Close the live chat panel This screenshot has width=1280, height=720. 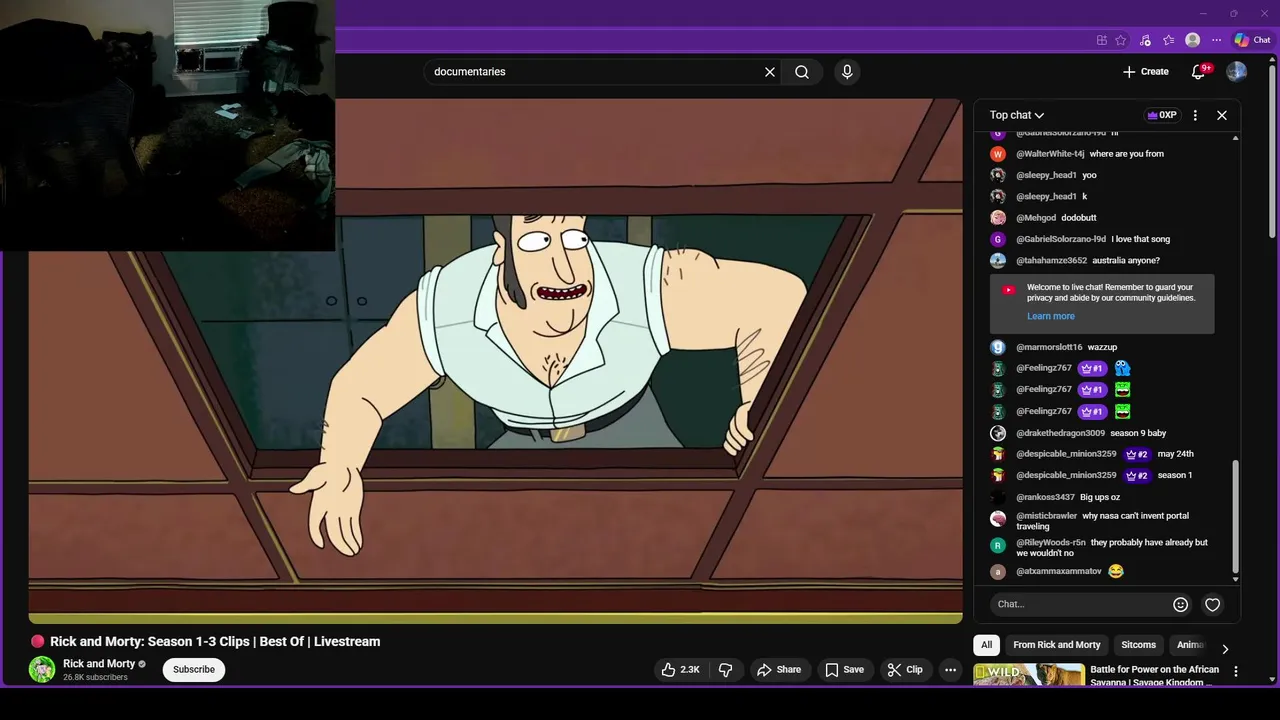[x=1222, y=115]
